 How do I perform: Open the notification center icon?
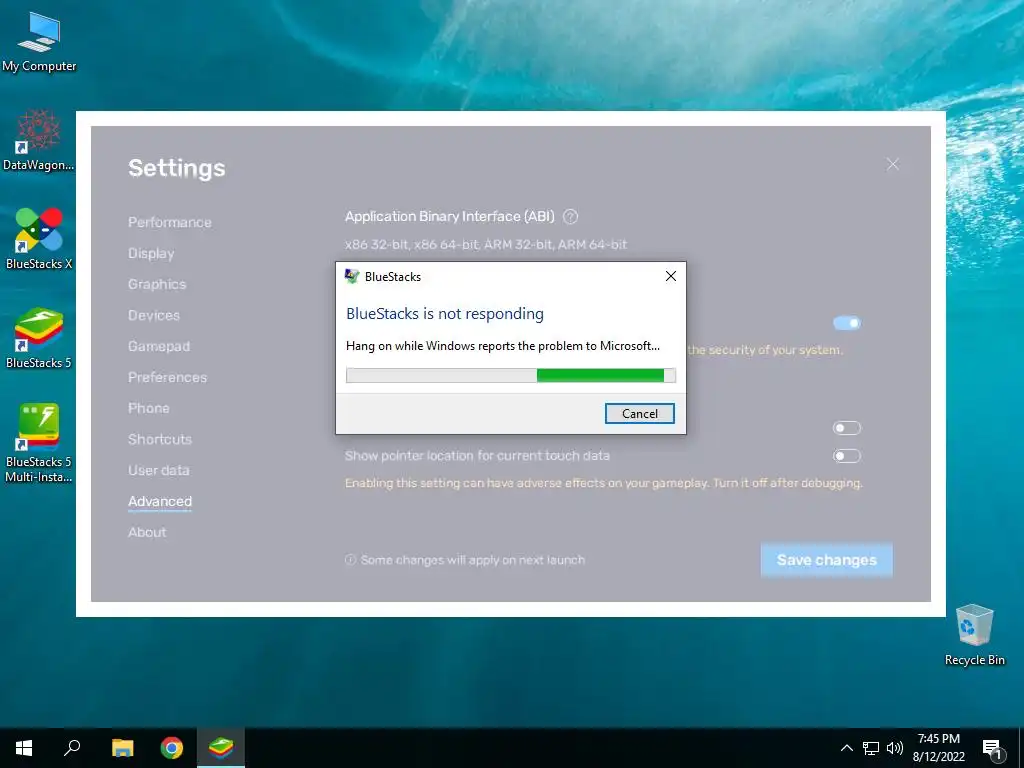click(992, 750)
